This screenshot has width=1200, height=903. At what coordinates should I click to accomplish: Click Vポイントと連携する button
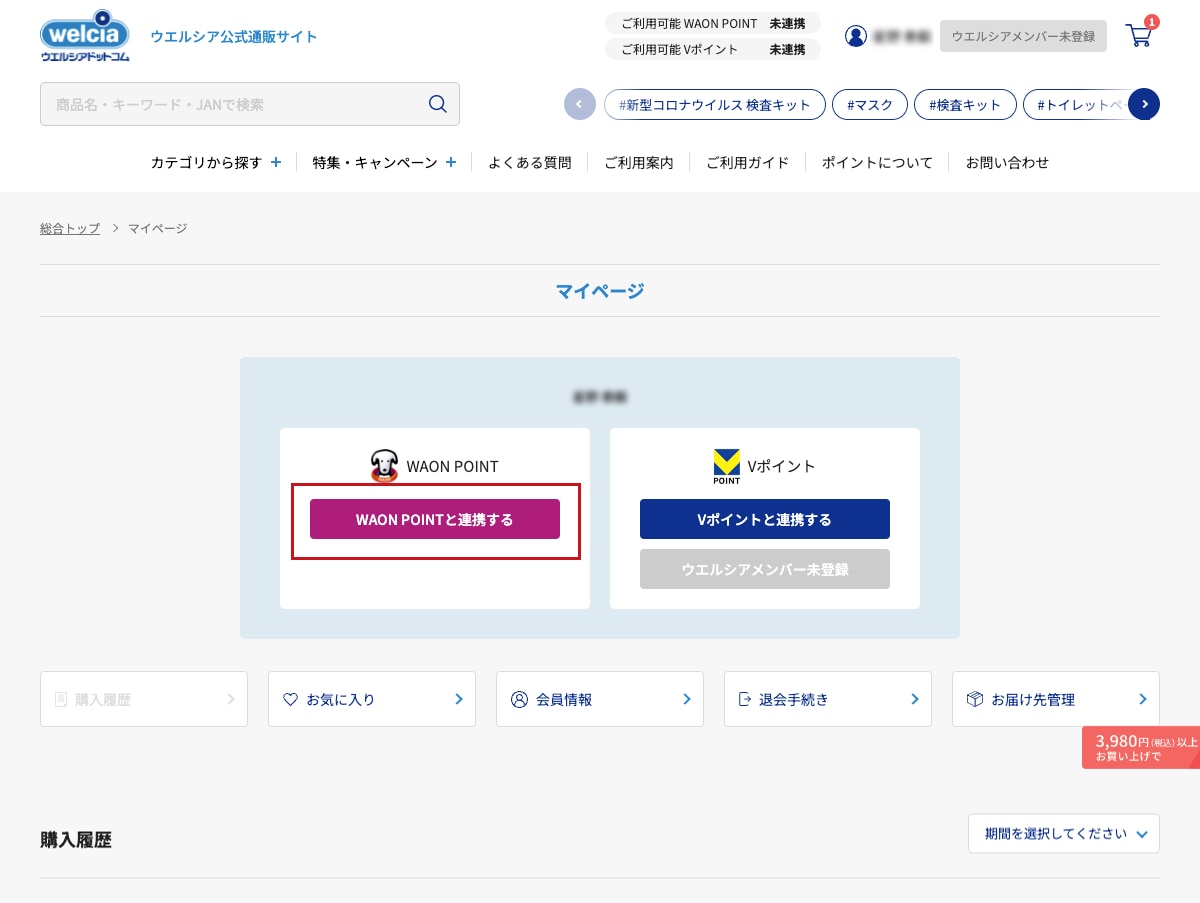765,519
